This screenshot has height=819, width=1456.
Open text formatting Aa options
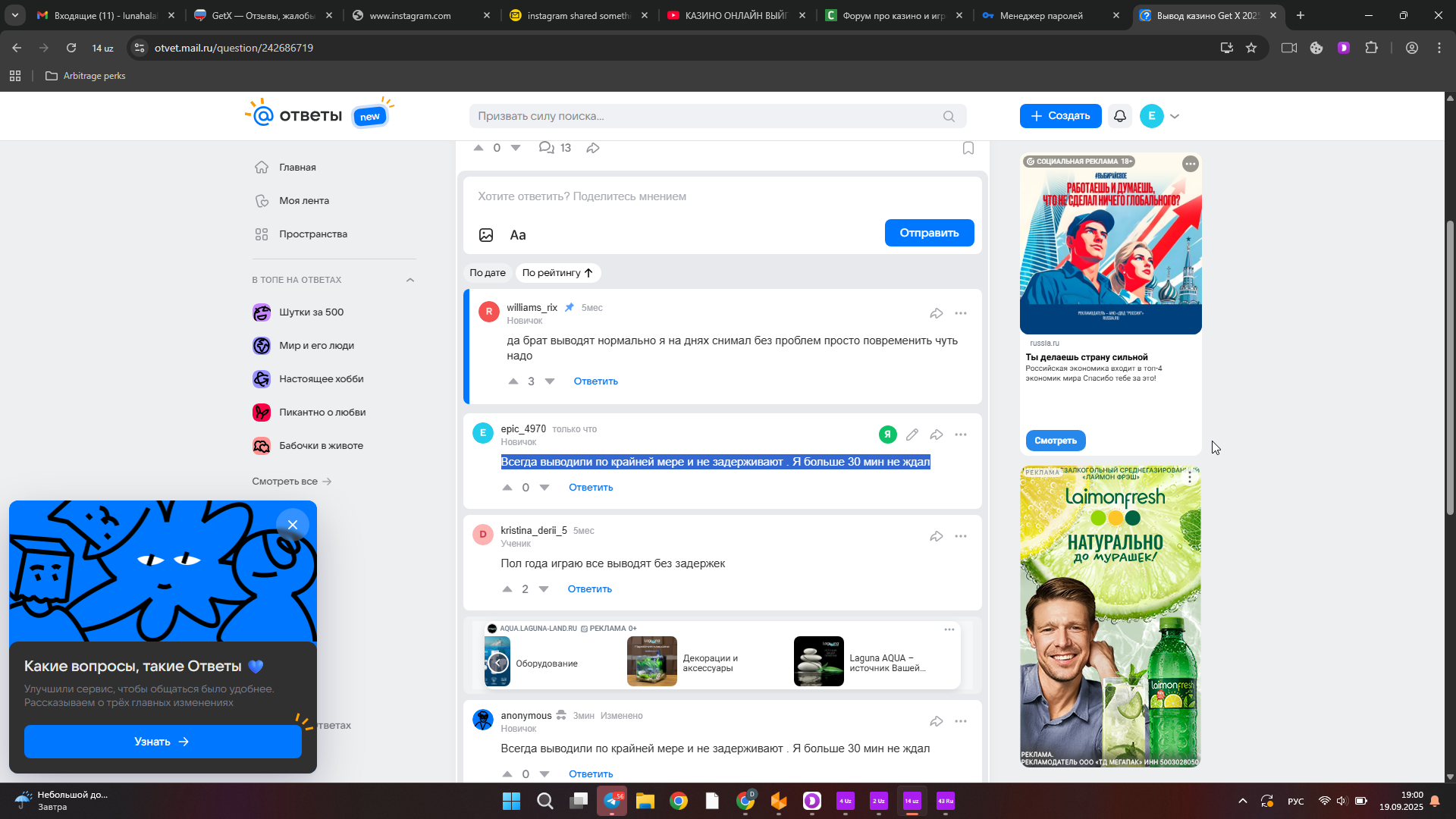pyautogui.click(x=518, y=235)
